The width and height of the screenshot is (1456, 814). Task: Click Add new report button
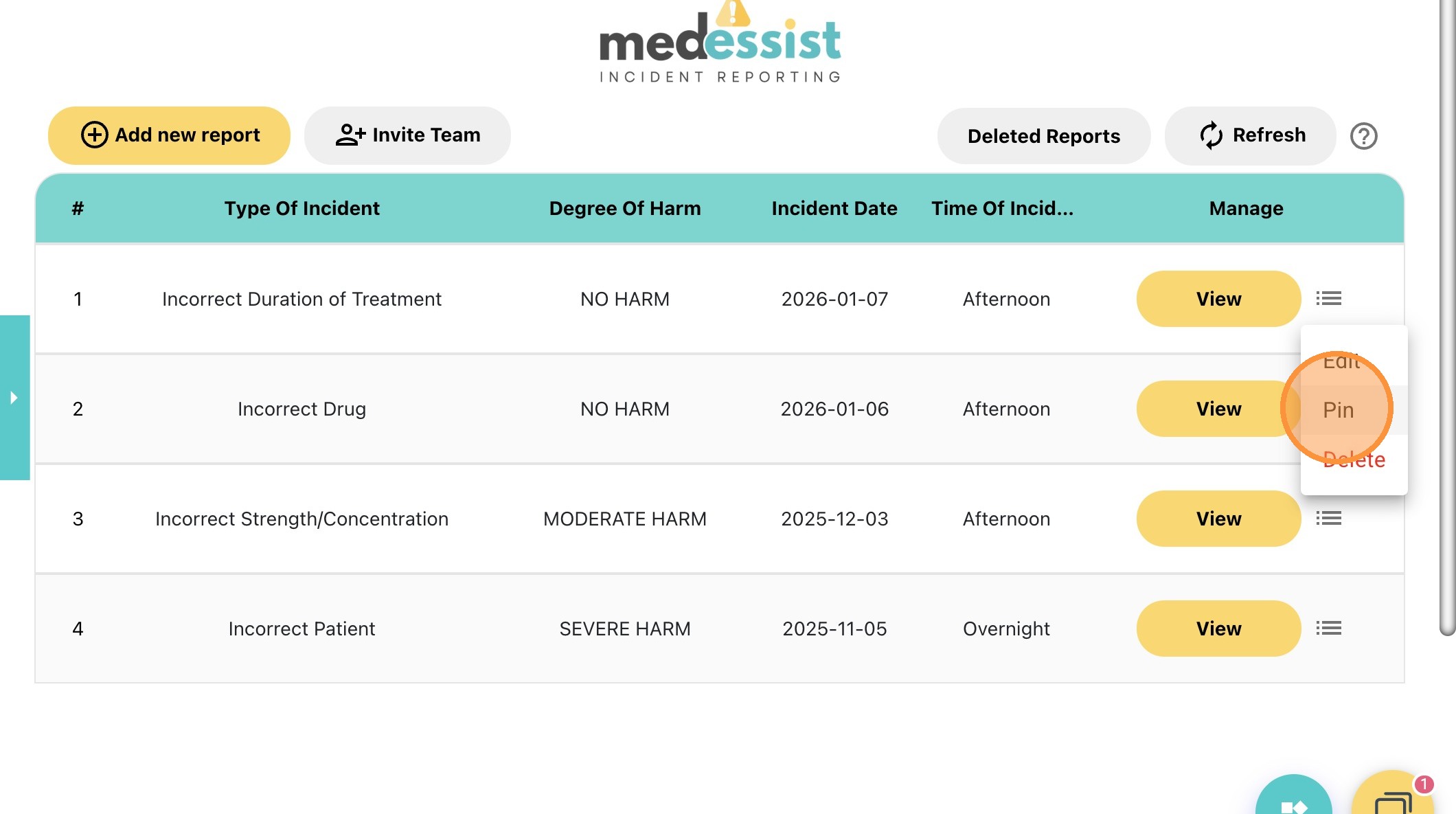[x=169, y=135]
